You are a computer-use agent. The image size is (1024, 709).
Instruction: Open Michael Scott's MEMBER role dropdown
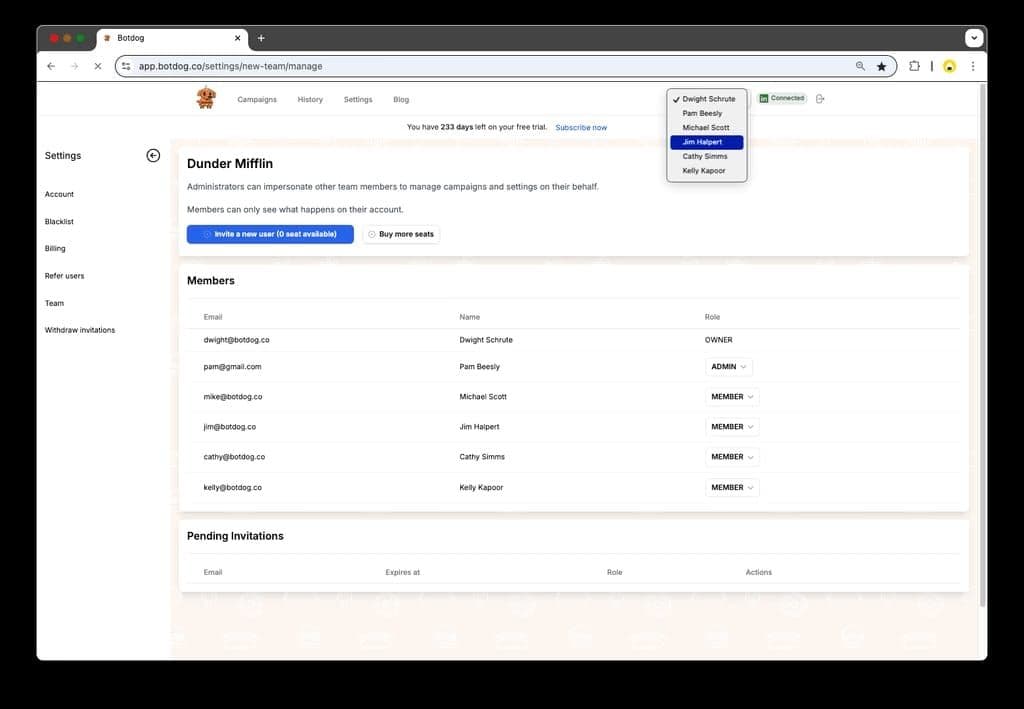tap(731, 396)
